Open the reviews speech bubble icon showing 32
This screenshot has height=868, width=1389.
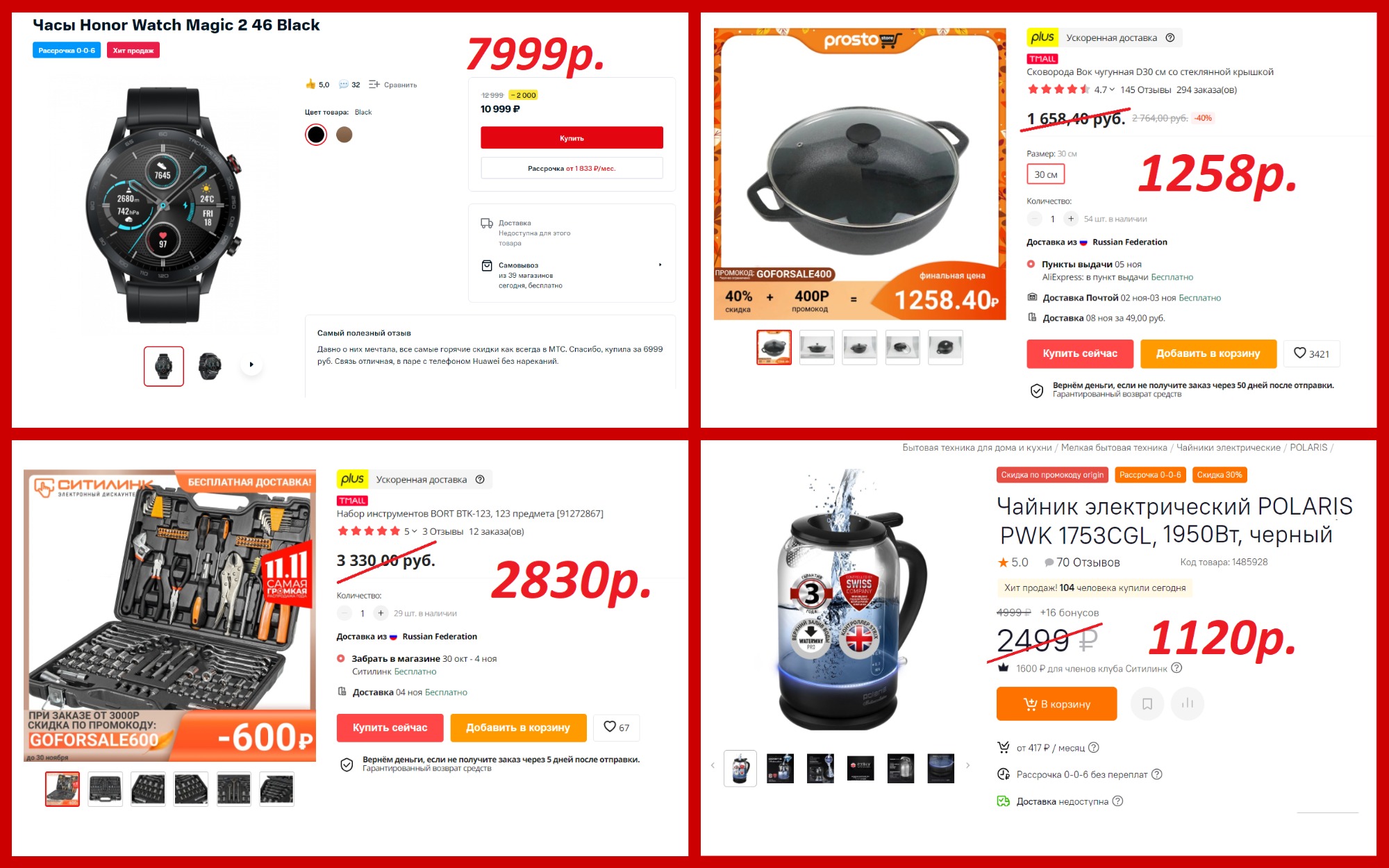(343, 85)
